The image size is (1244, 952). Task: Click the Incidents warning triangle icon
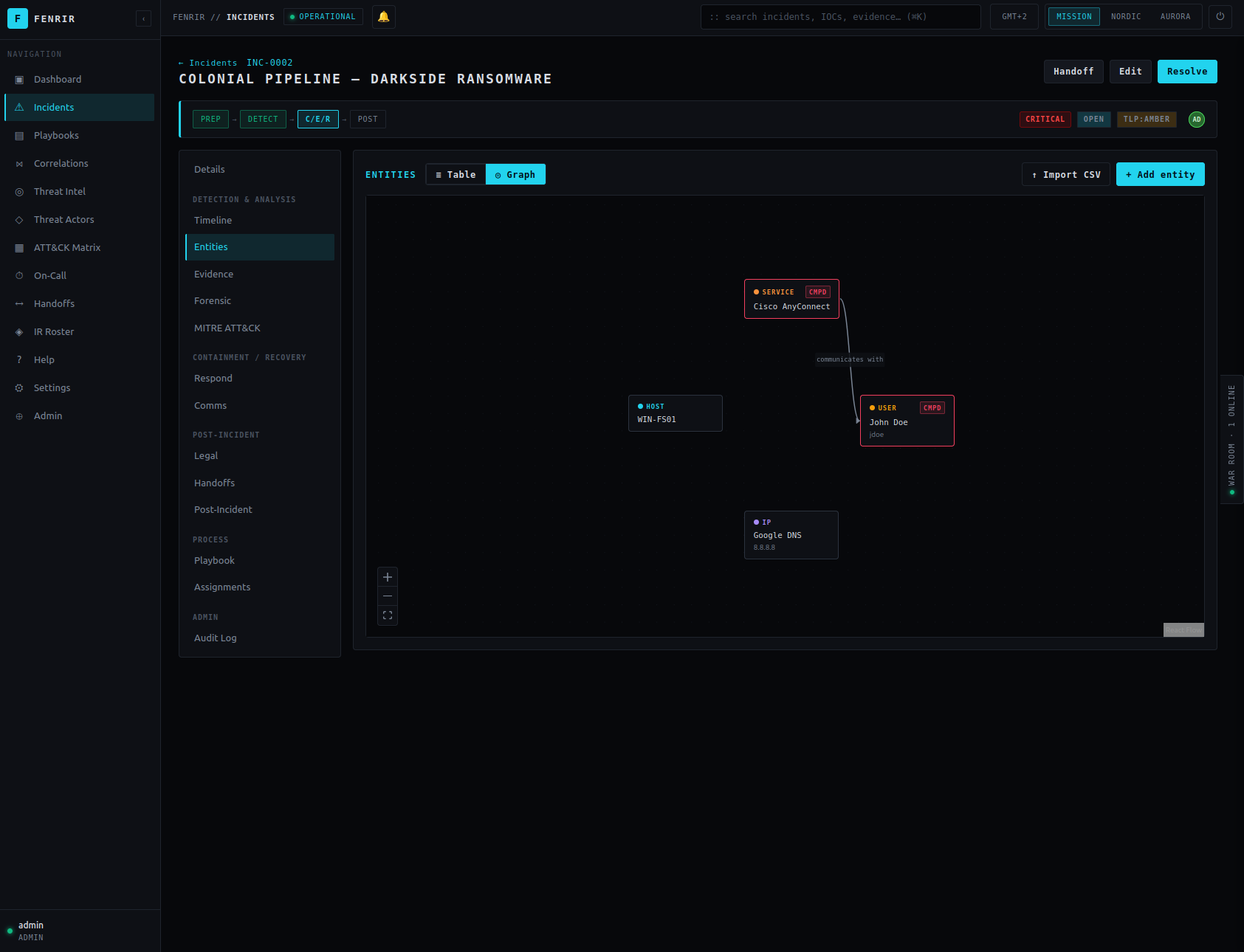tap(19, 108)
